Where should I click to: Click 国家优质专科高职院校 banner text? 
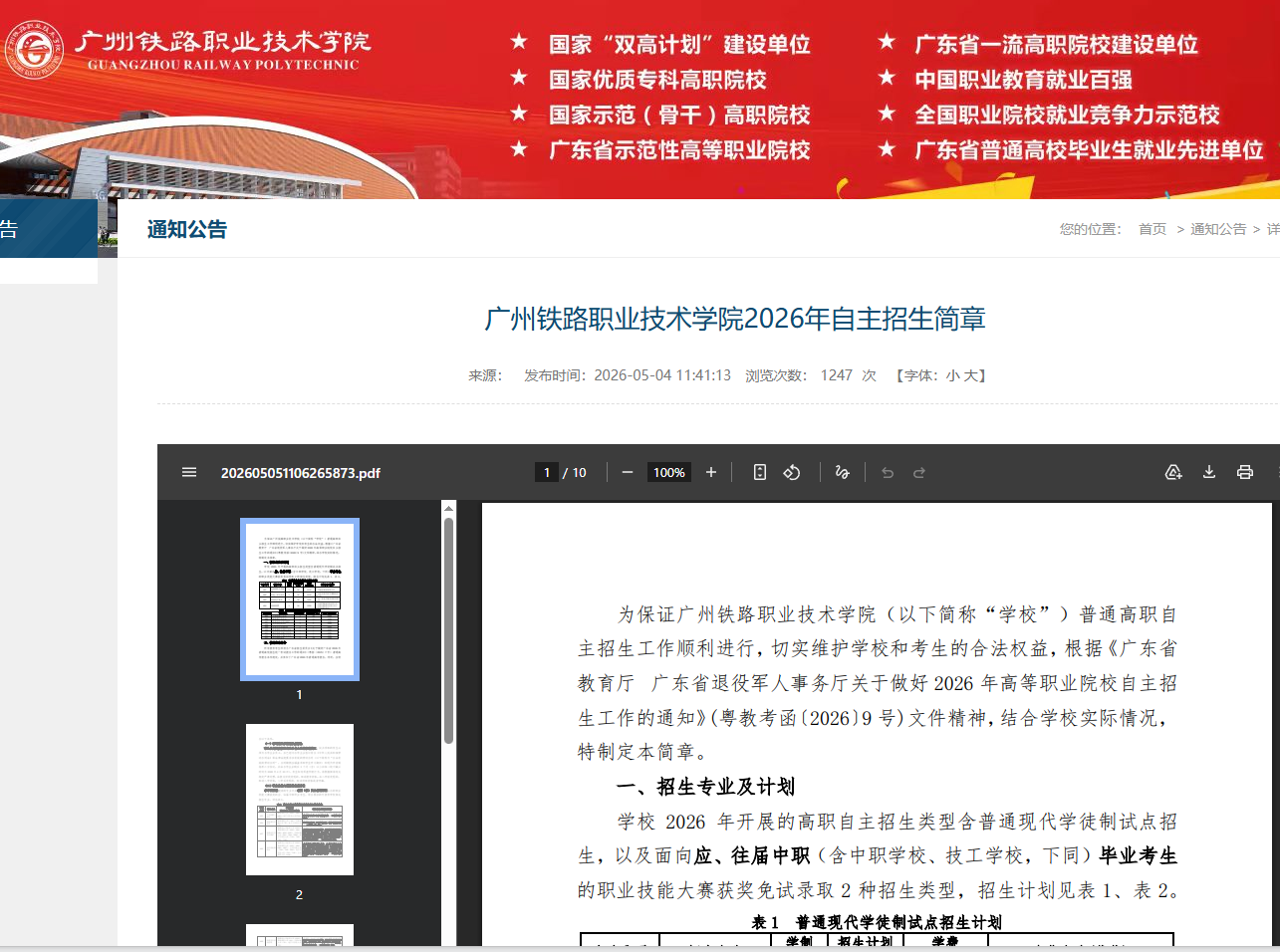point(657,80)
